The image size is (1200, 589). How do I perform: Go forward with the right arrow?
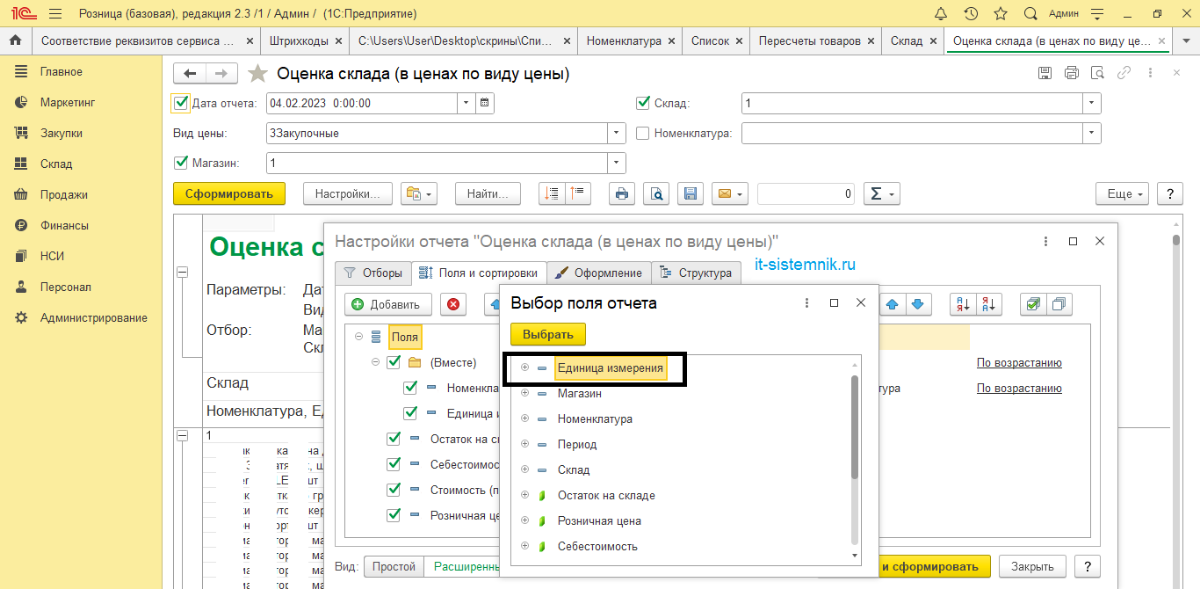point(222,73)
